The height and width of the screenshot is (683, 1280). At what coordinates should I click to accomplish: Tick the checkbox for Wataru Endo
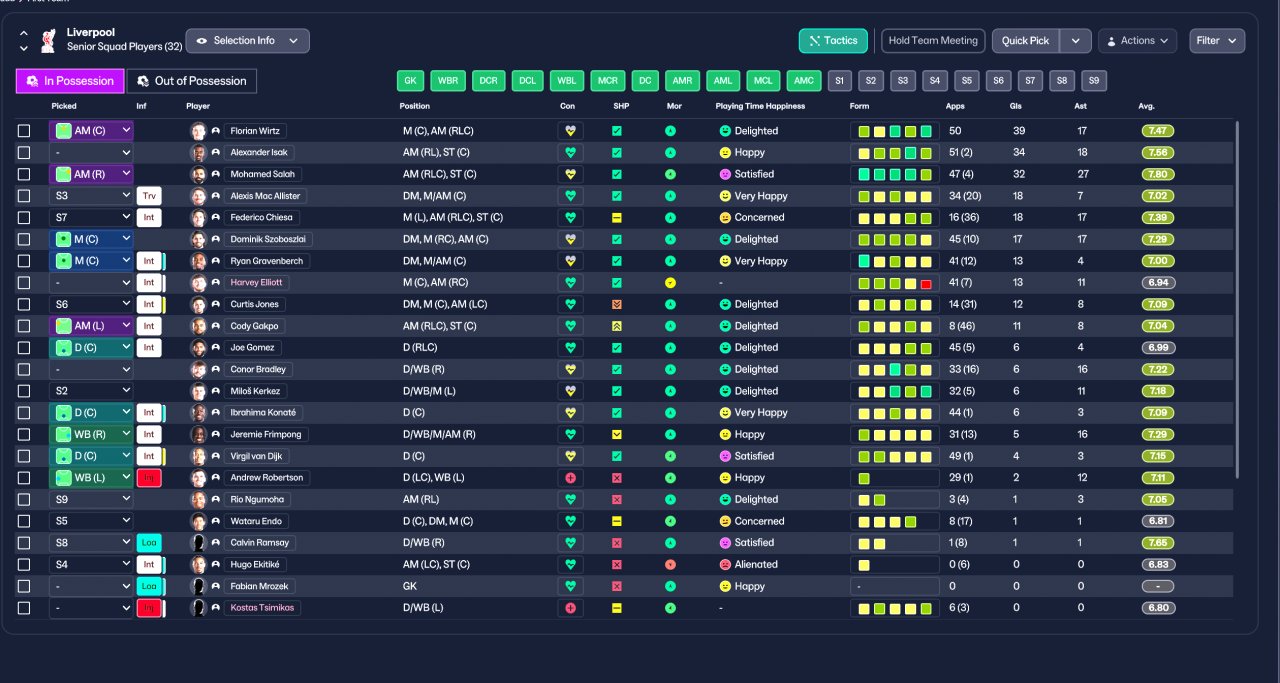[x=24, y=521]
